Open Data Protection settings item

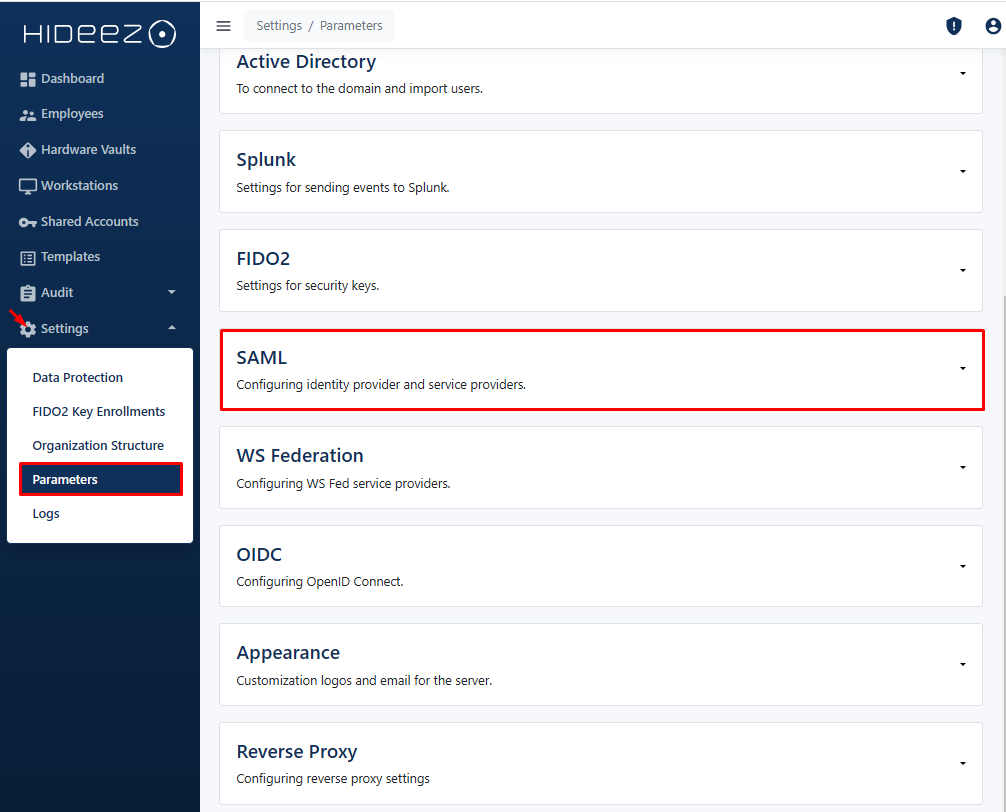click(x=78, y=377)
